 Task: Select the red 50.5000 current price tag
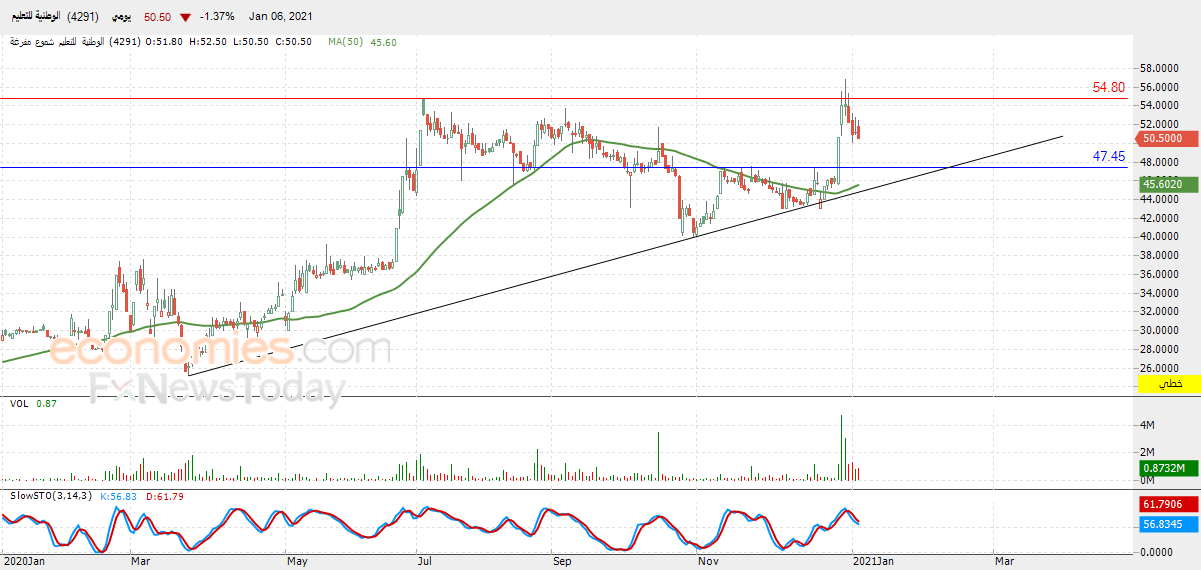(1169, 139)
